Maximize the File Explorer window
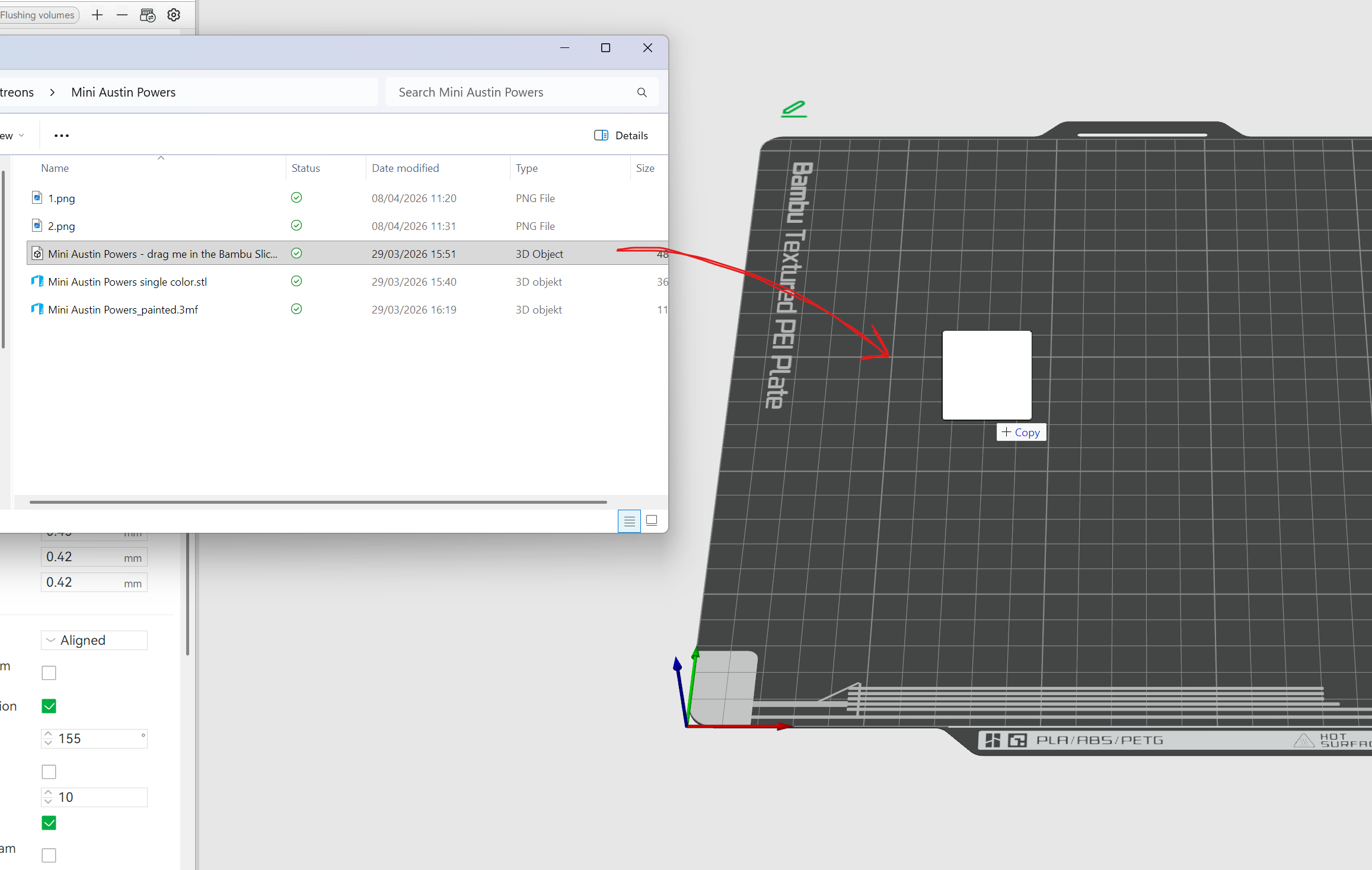 [605, 48]
